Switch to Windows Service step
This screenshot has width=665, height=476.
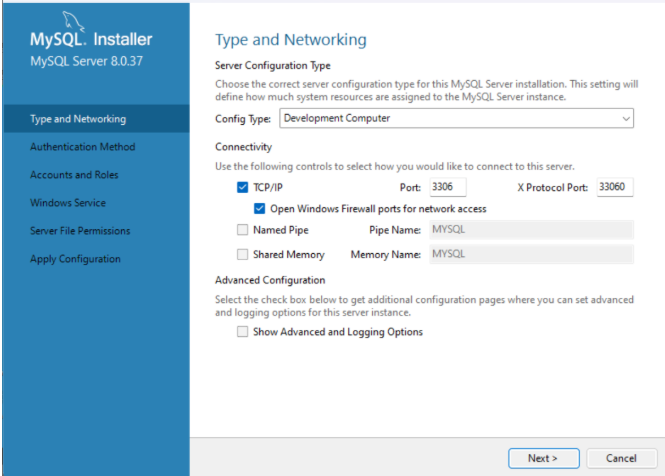click(68, 203)
